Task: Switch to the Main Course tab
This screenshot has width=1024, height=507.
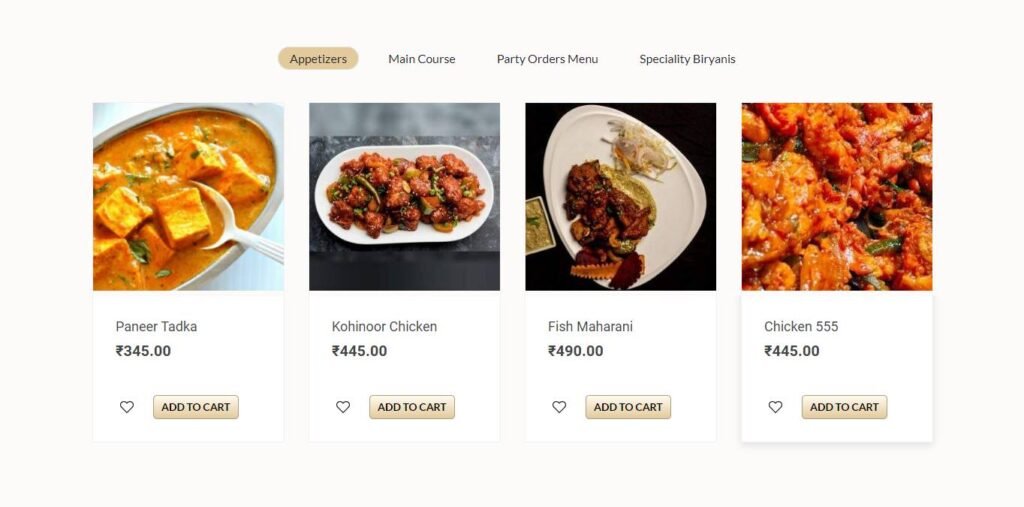Action: [x=421, y=59]
